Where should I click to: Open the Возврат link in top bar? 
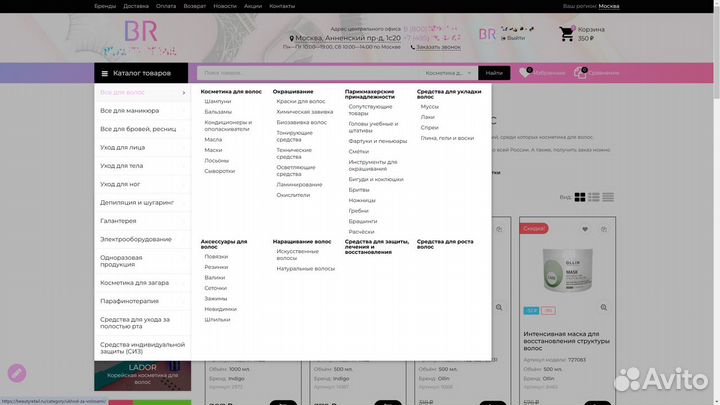point(195,6)
